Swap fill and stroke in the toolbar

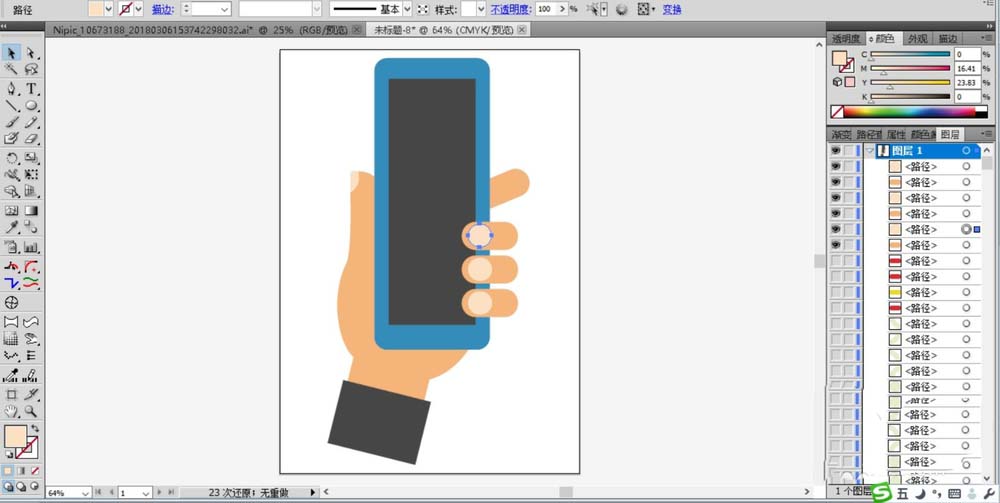coord(35,428)
